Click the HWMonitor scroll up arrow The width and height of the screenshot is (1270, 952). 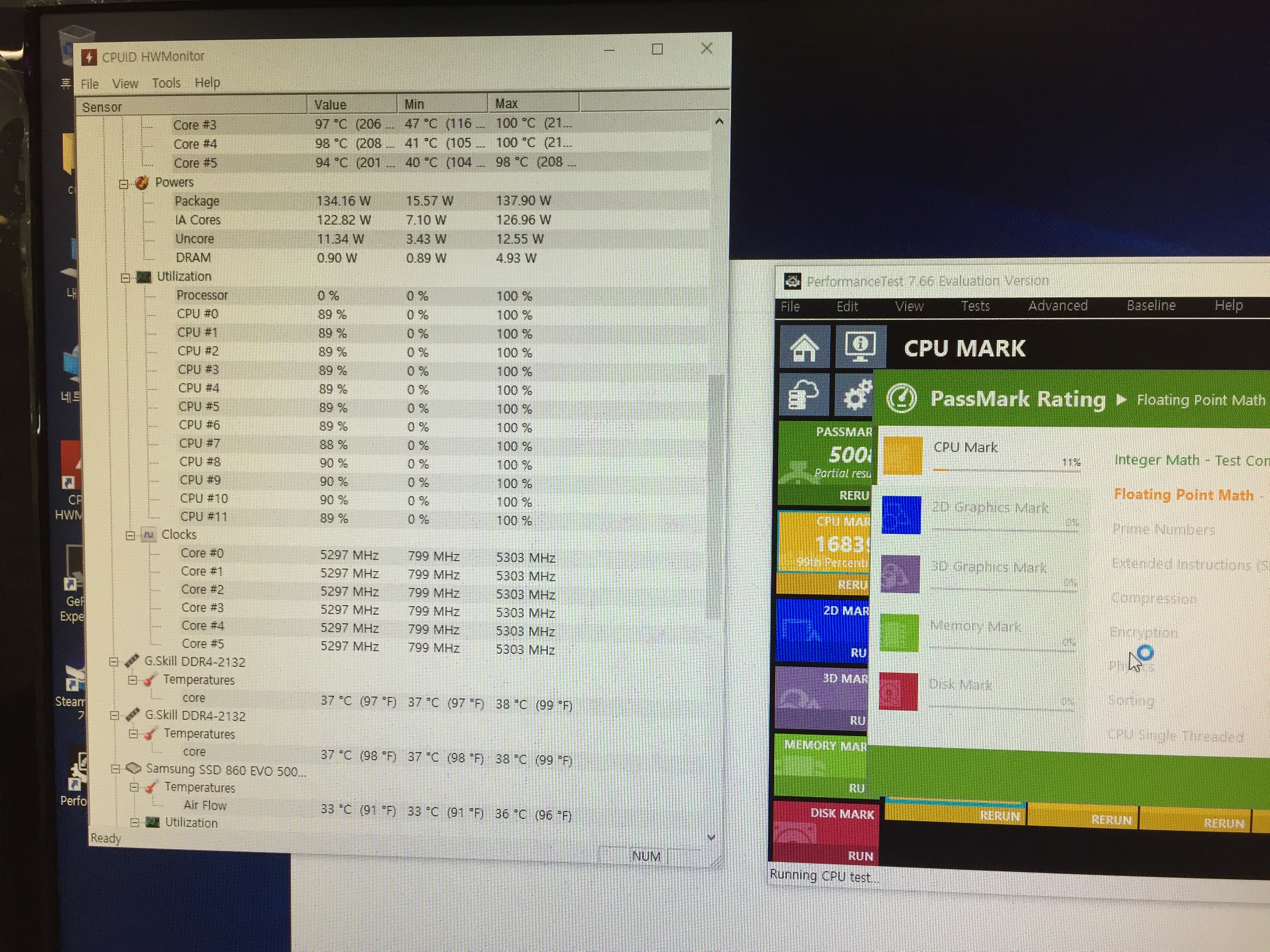tap(719, 122)
